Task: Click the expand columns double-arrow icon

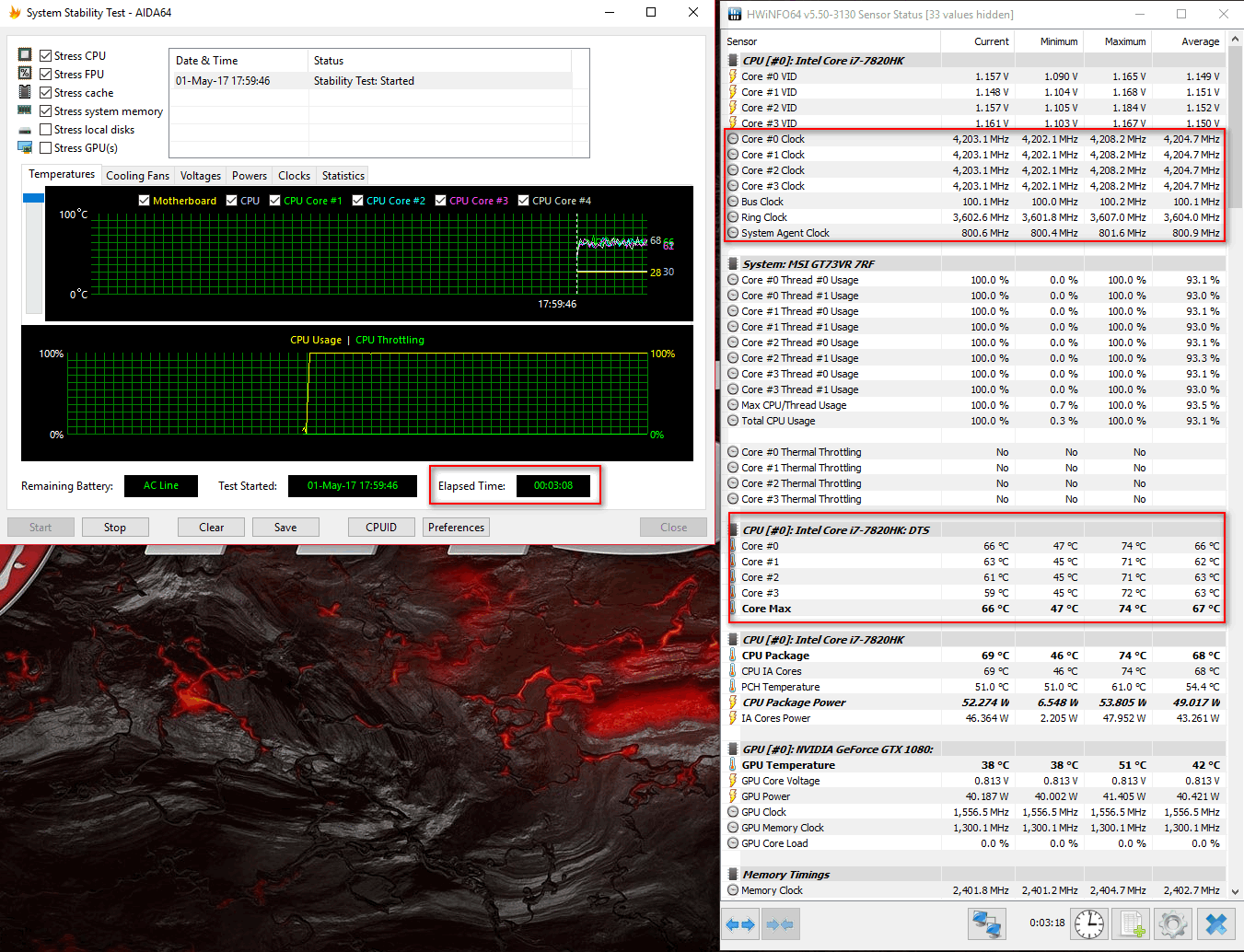Action: (x=740, y=924)
